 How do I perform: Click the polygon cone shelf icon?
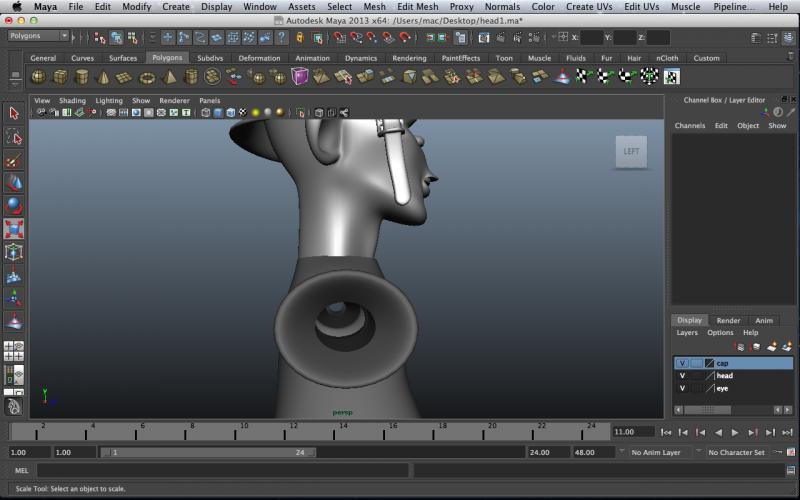pos(104,77)
